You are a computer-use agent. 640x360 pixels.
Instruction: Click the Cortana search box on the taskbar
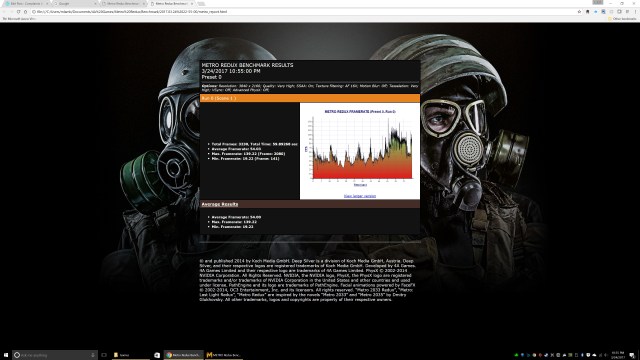tap(55, 355)
